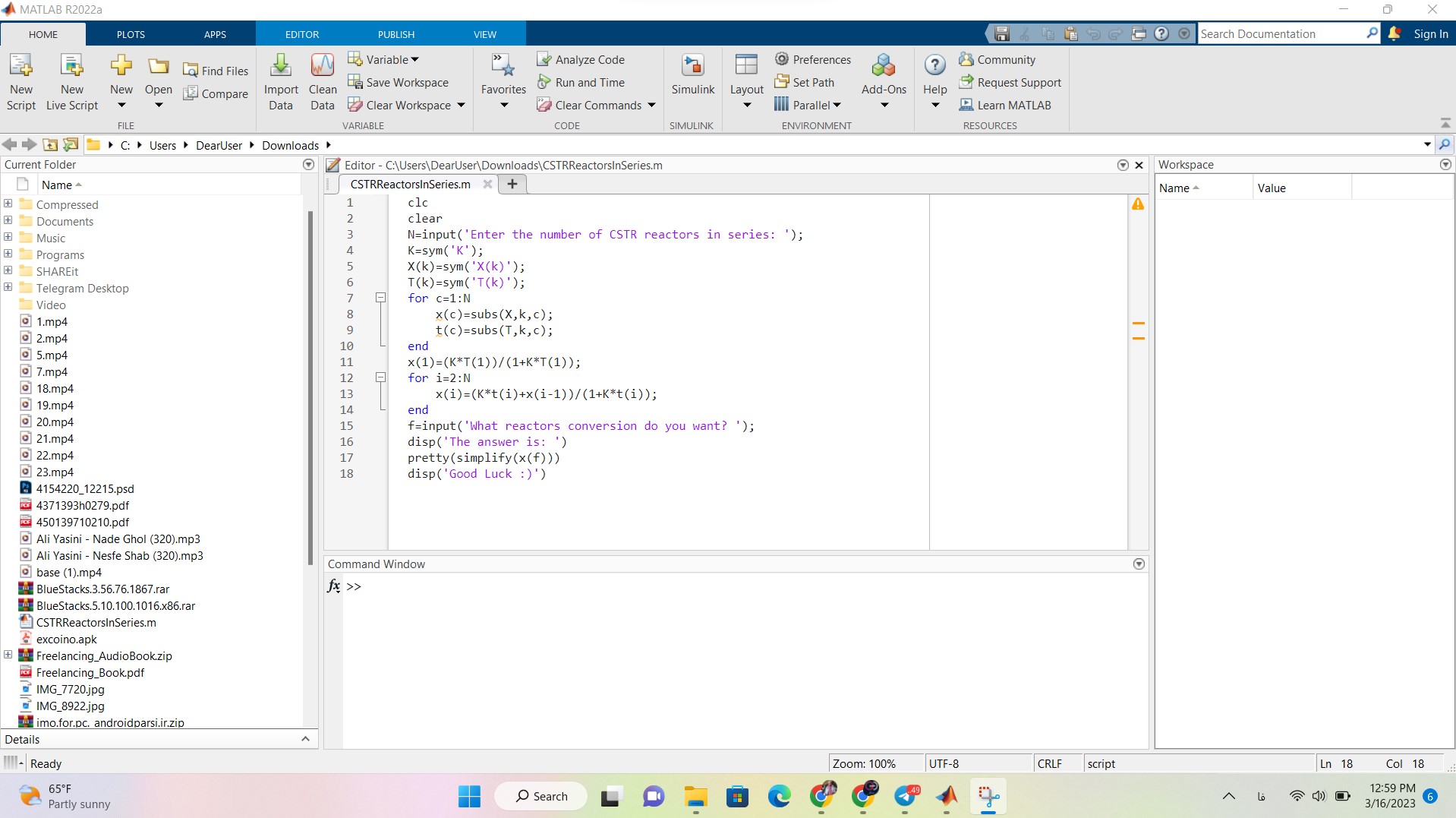Screen dimensions: 1456x818
Task: Click DearUser in the address path
Action: (219, 145)
